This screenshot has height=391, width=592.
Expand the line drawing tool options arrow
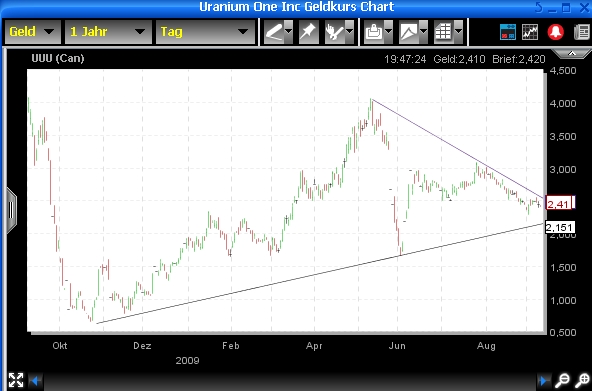[x=288, y=32]
